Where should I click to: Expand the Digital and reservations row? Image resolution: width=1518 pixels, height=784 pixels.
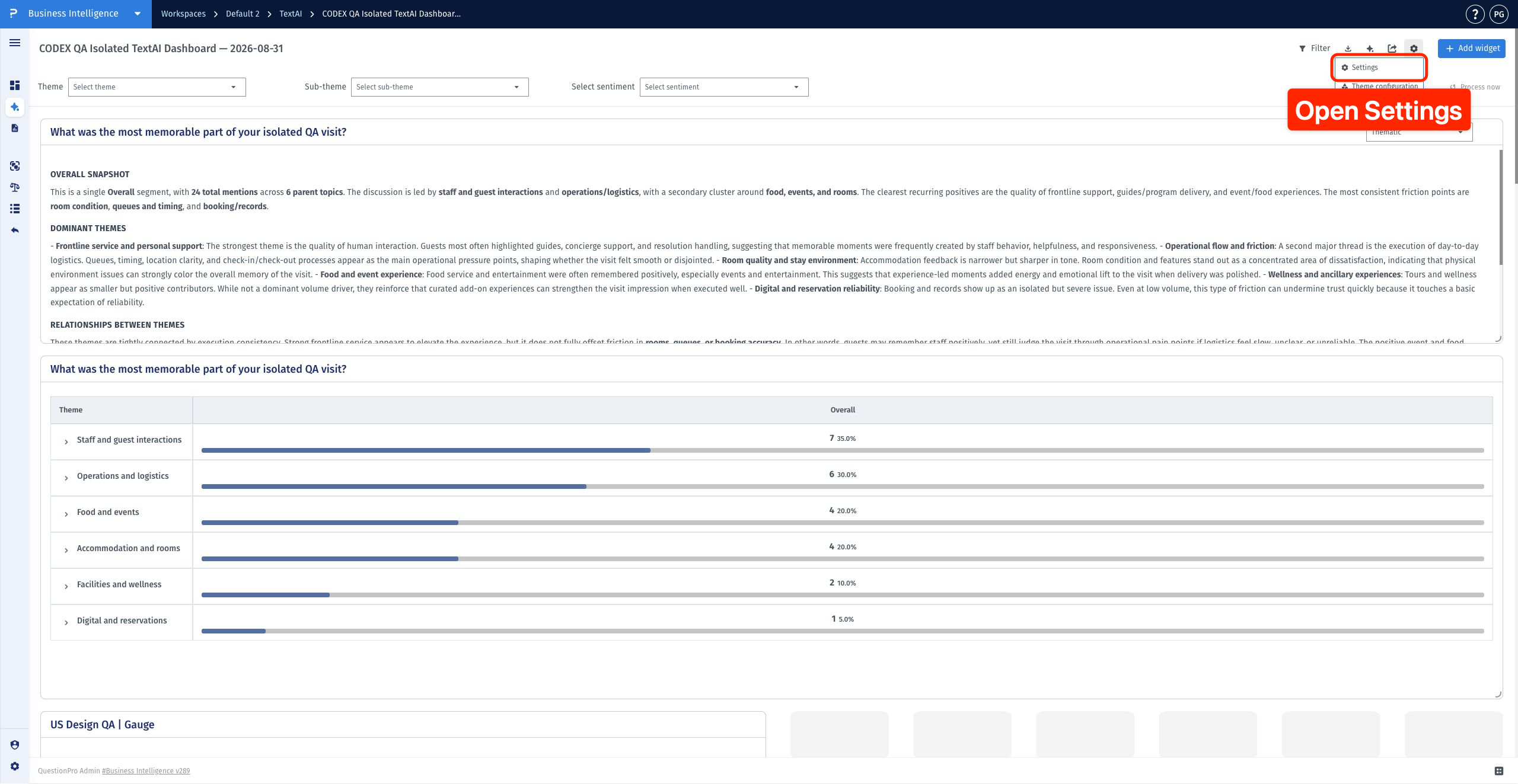(66, 622)
